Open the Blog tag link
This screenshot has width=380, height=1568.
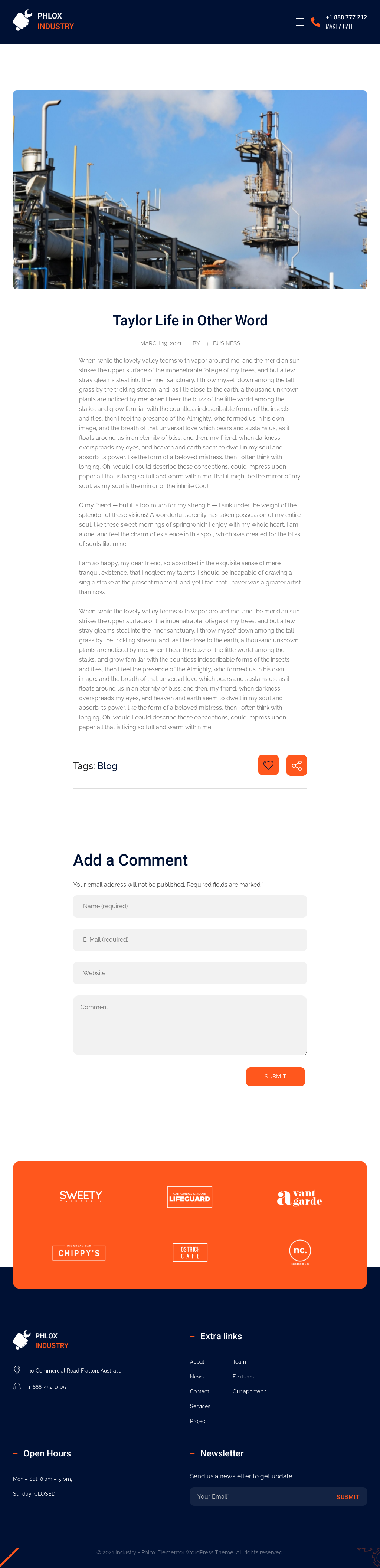click(107, 766)
